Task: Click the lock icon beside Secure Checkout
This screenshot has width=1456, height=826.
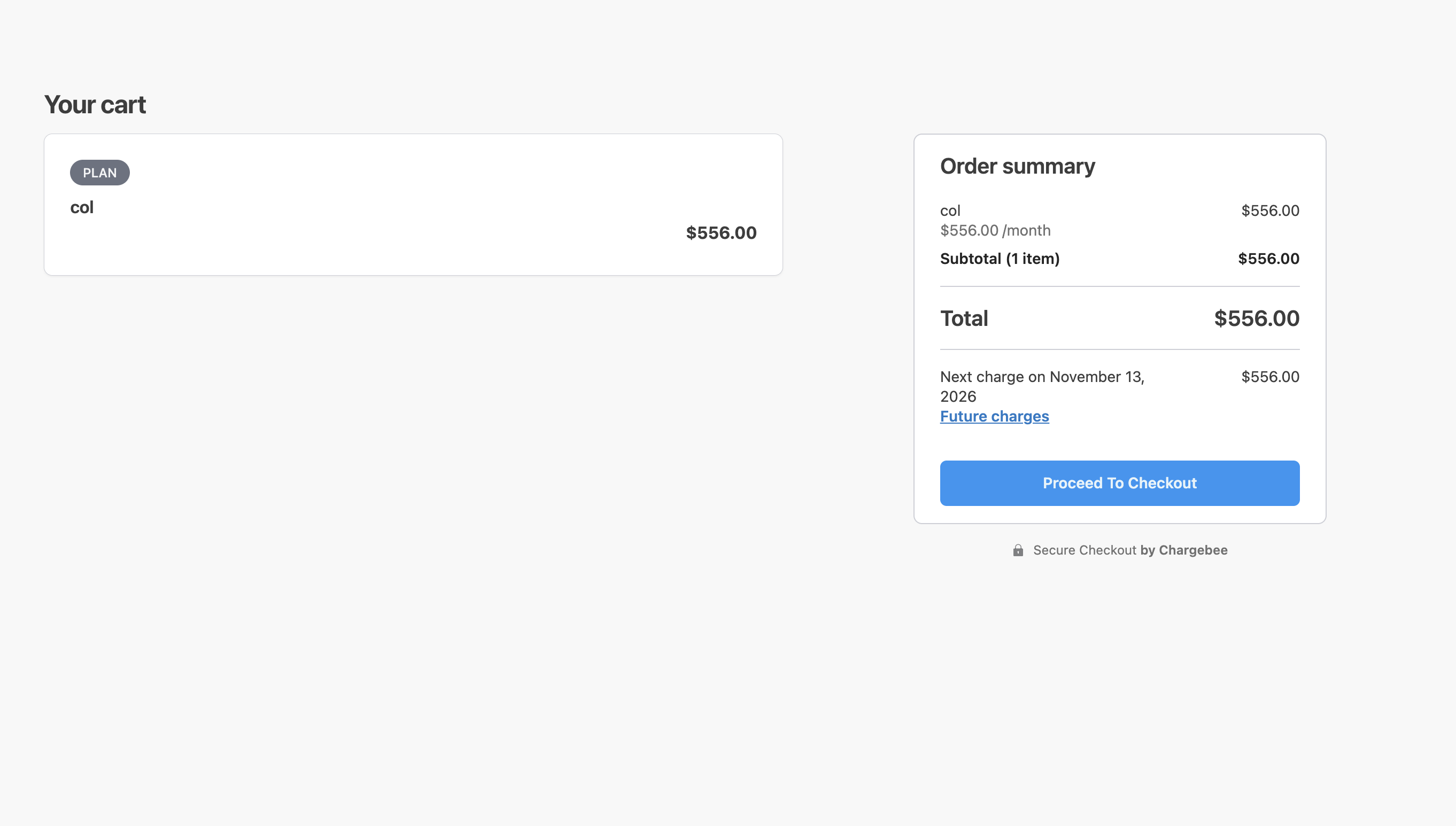Action: (x=1018, y=550)
